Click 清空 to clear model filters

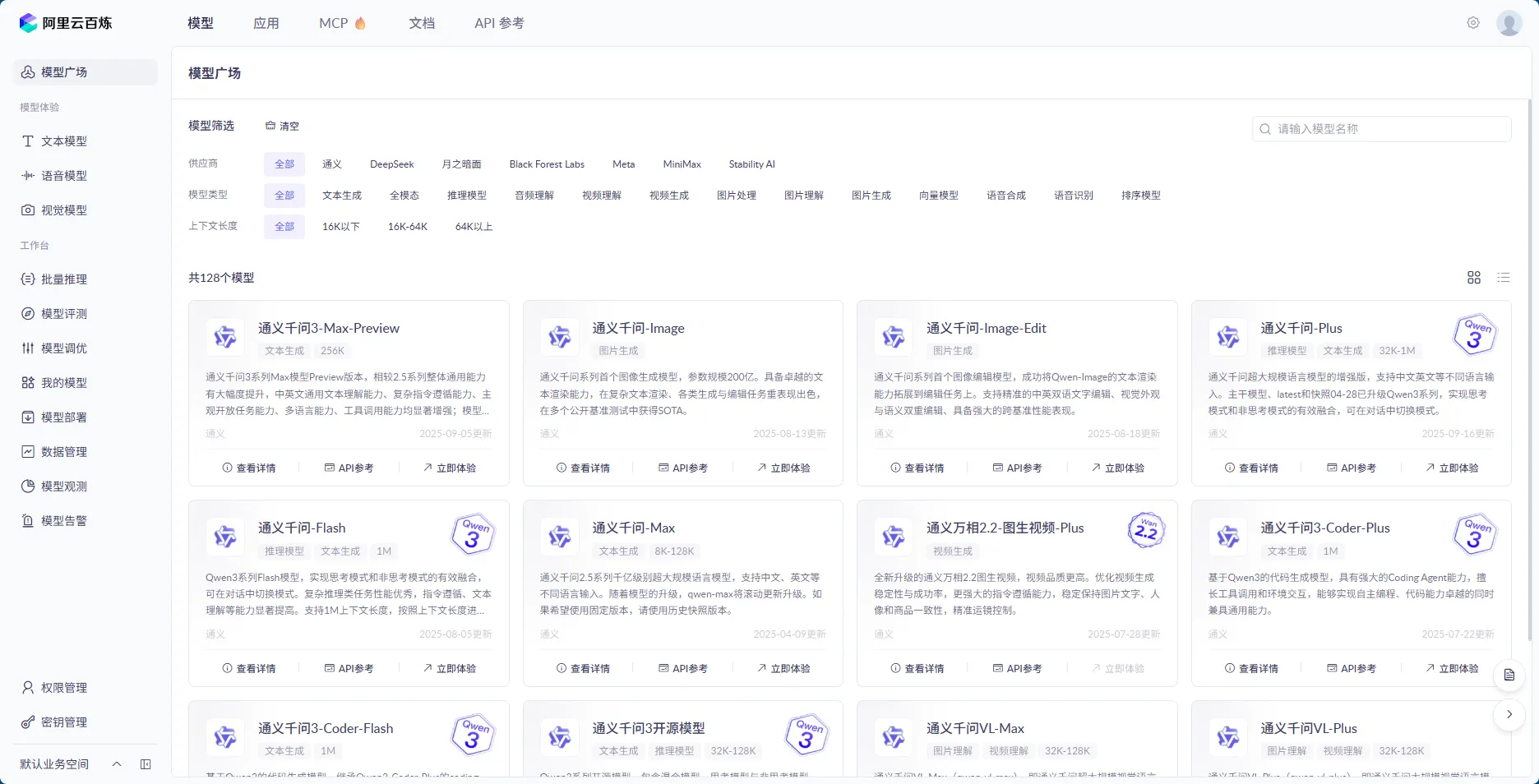click(x=282, y=126)
